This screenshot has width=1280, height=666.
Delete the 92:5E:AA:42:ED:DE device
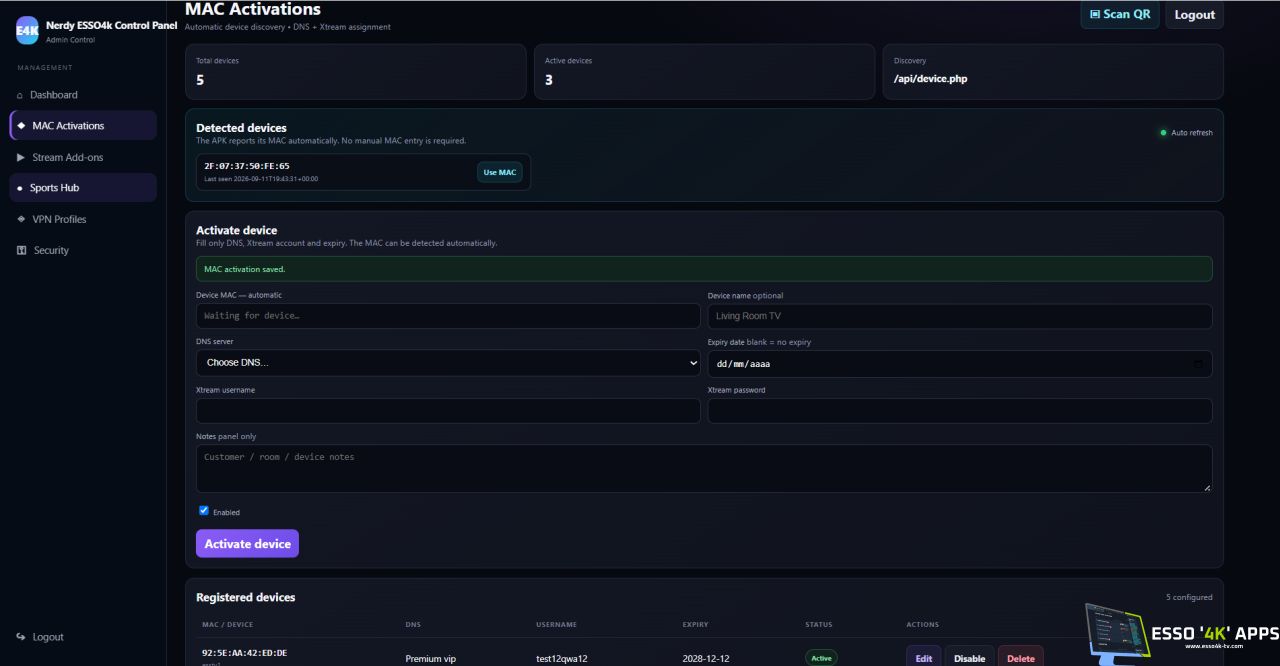tap(1021, 658)
